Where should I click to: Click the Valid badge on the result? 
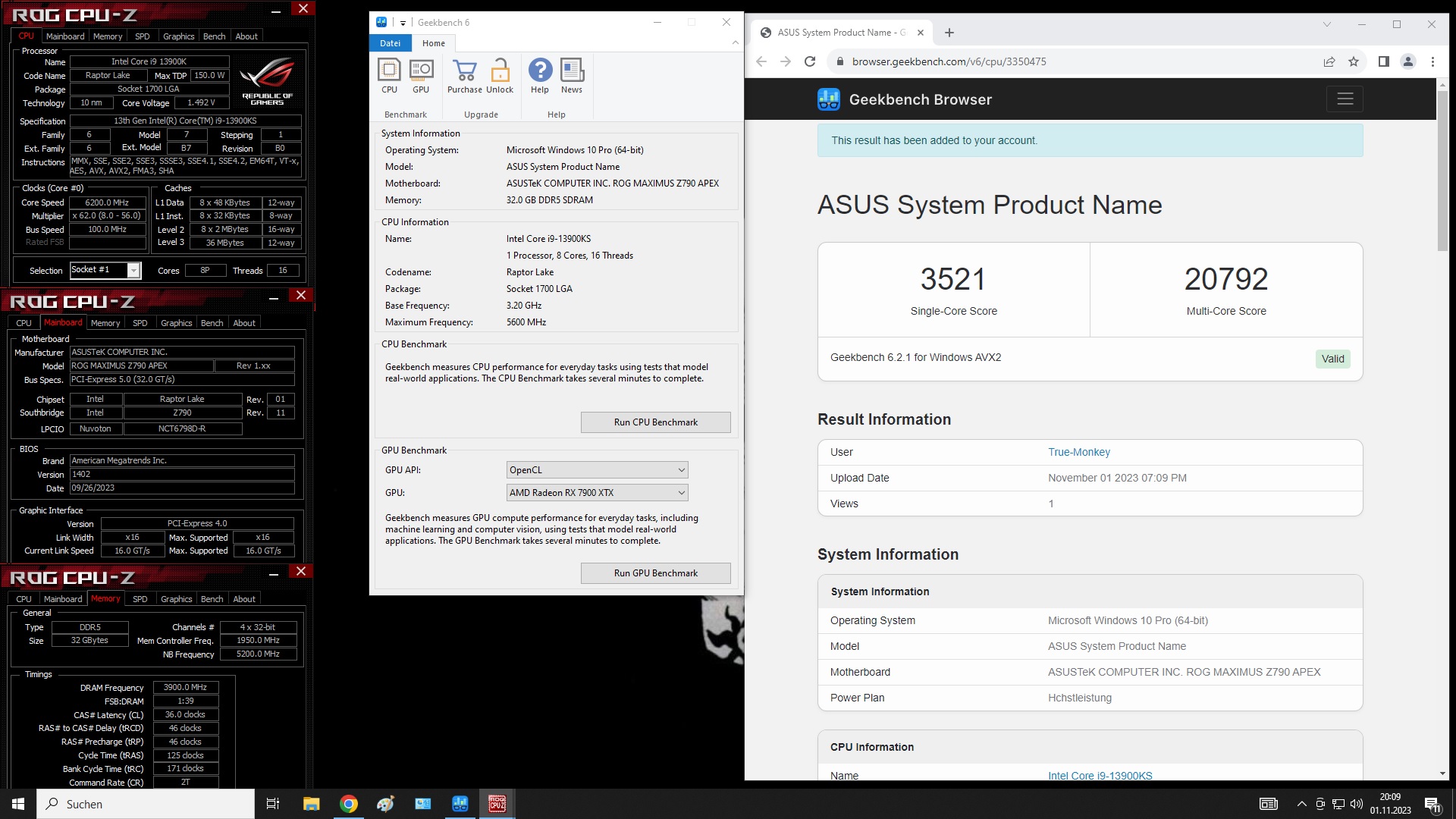tap(1332, 359)
